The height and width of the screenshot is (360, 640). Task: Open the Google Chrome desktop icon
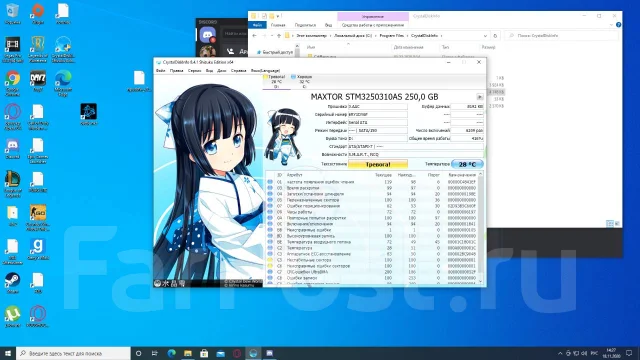click(x=13, y=84)
